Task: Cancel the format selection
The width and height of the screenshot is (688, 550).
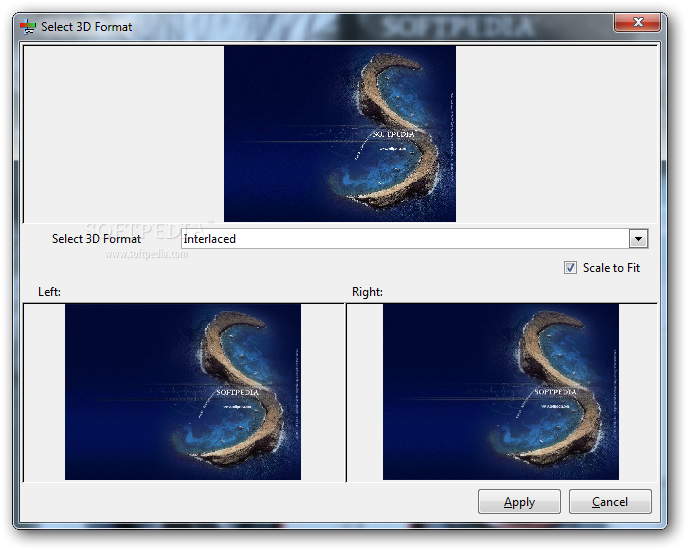Action: 610,502
